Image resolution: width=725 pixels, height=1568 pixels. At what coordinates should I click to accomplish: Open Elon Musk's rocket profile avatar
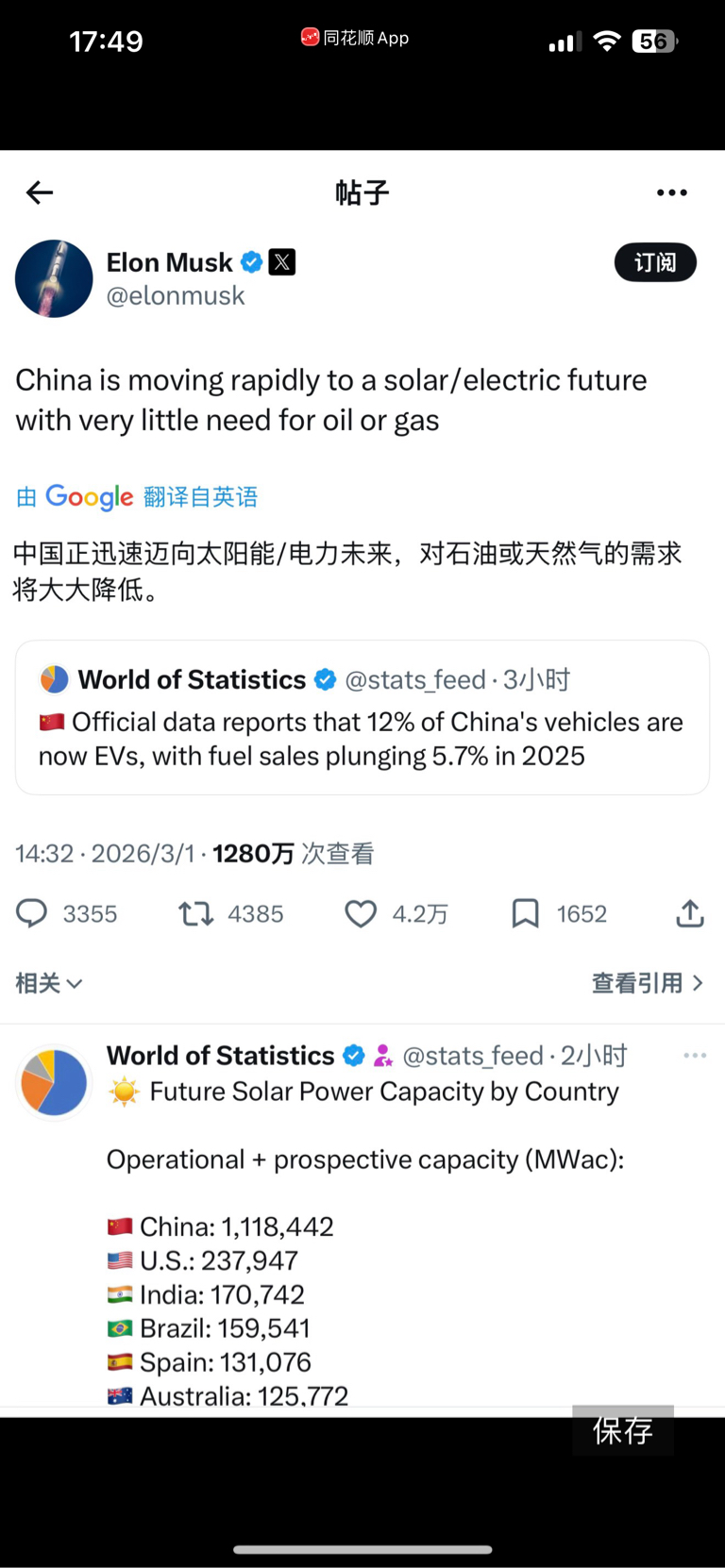(x=54, y=279)
